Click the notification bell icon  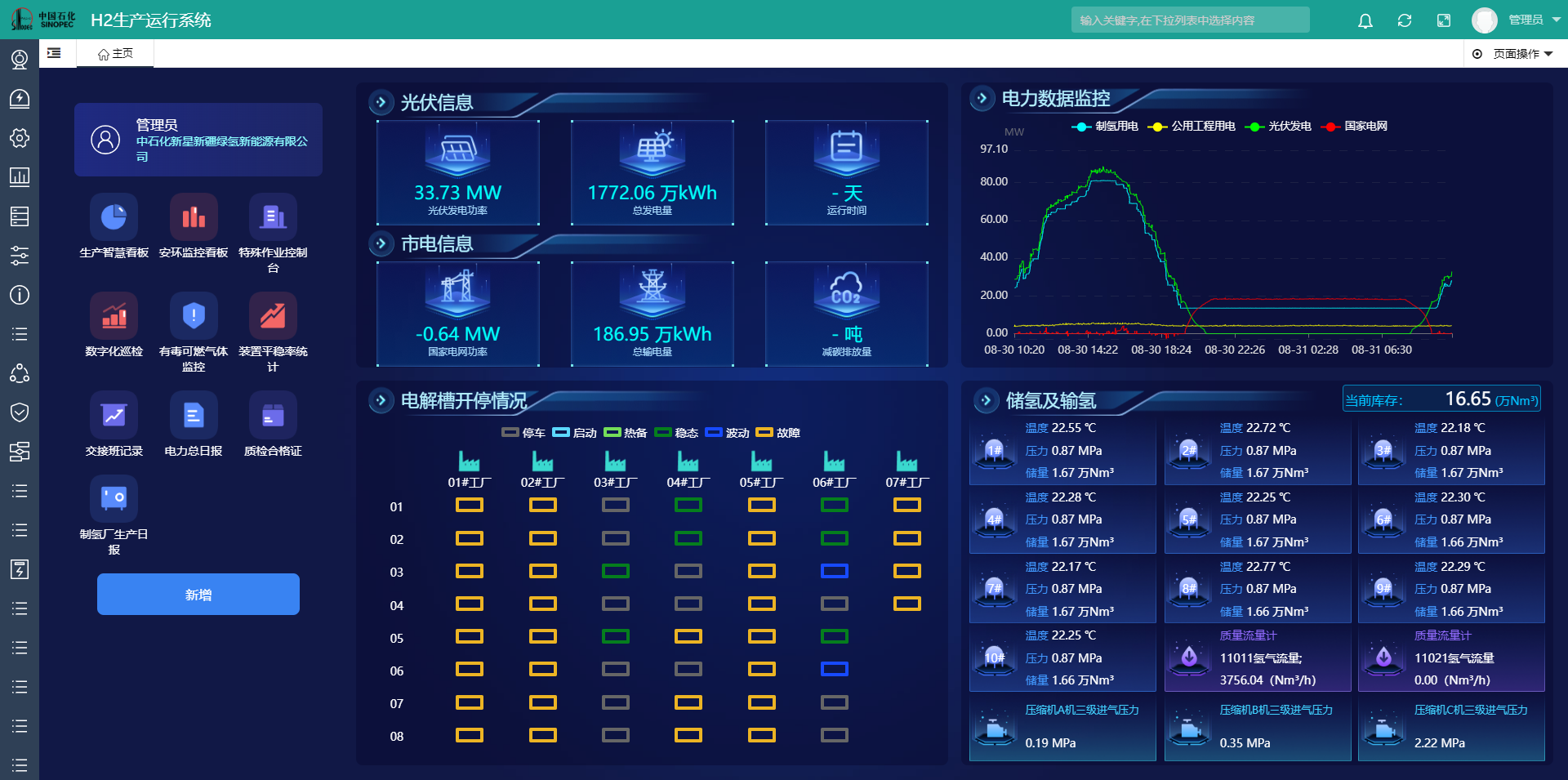tap(1365, 20)
